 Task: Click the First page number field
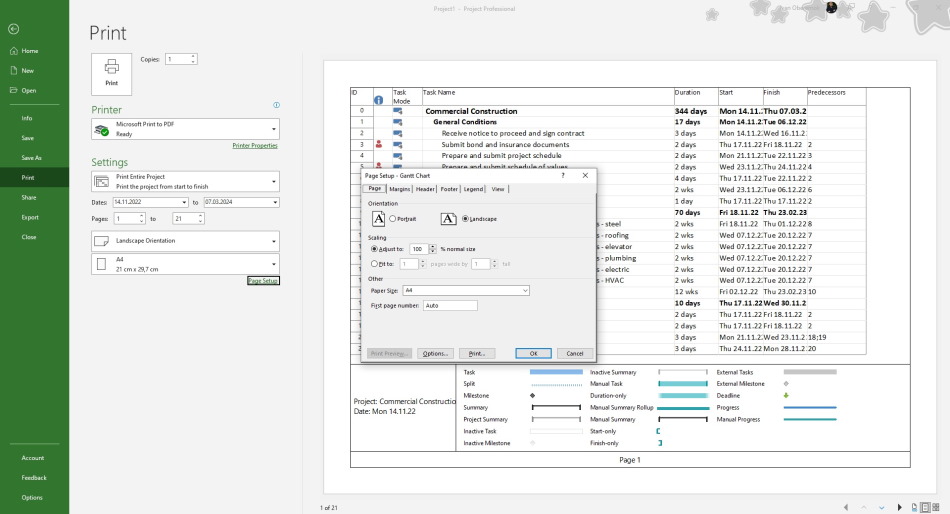click(x=450, y=305)
